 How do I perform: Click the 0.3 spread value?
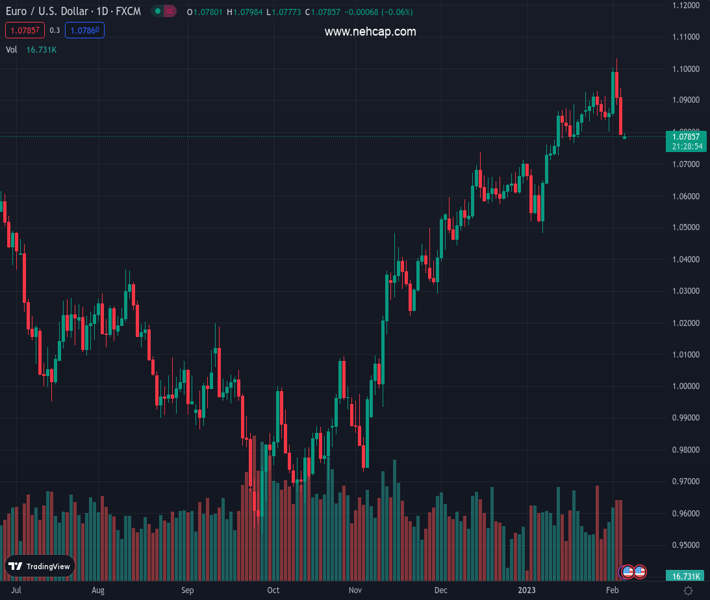55,31
